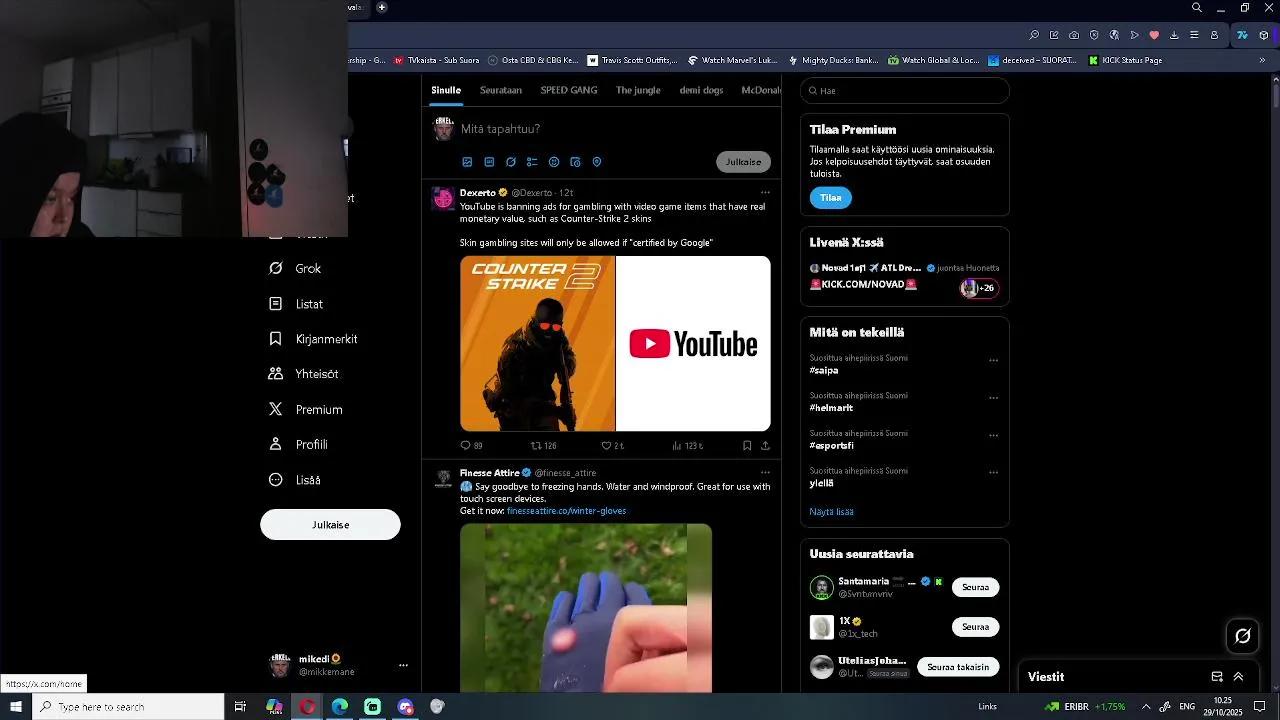Add a GIF to the post
Image resolution: width=1280 pixels, height=720 pixels.
point(489,162)
